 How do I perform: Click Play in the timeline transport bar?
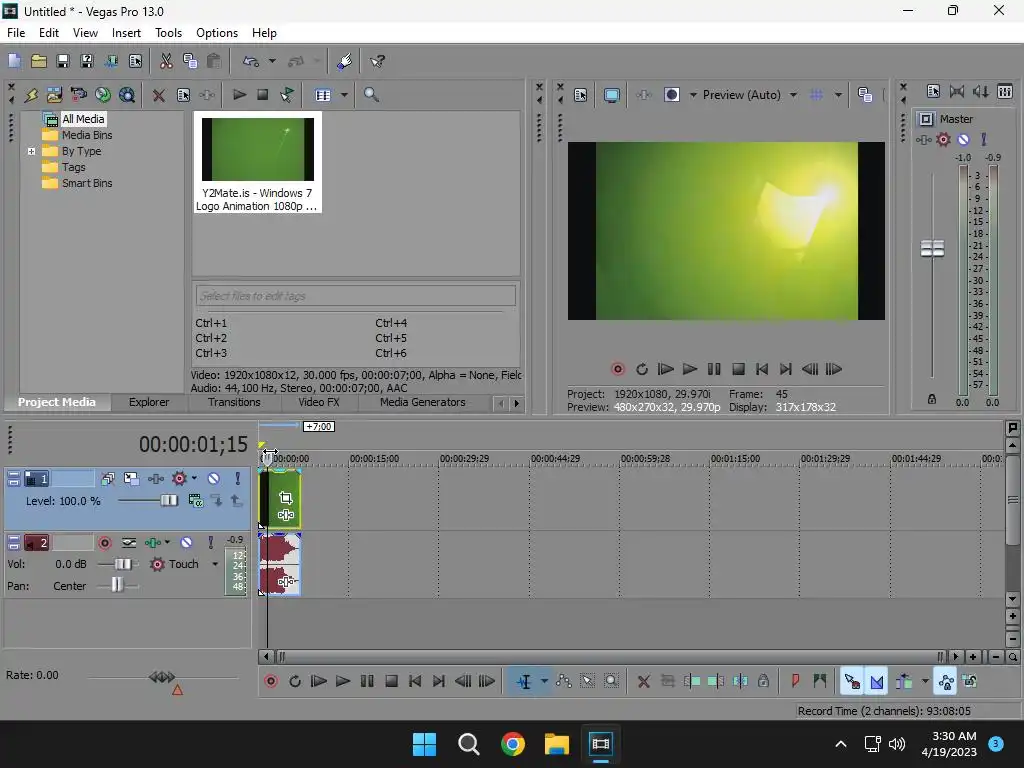(343, 682)
